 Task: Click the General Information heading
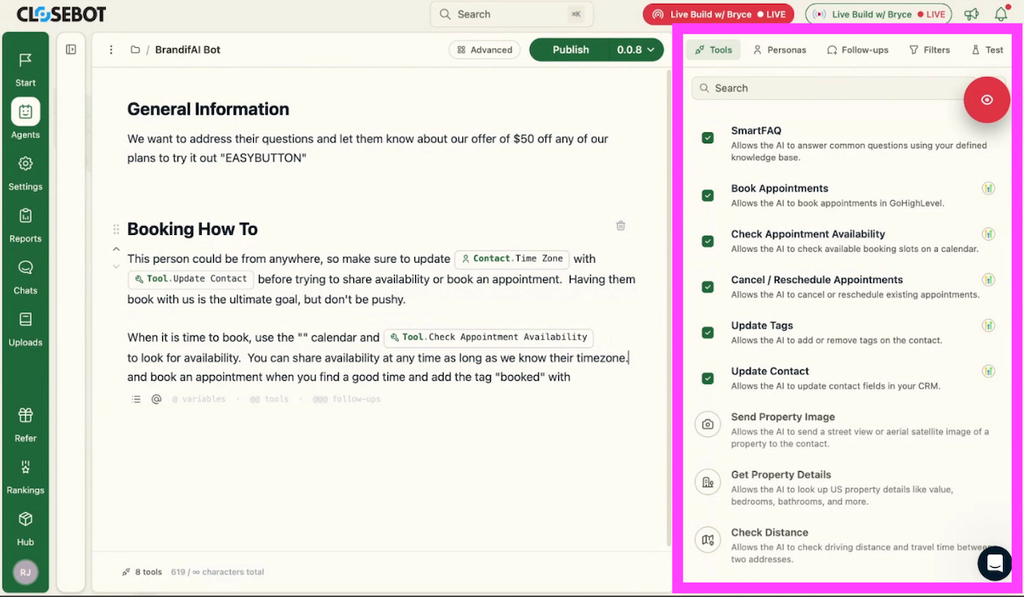coord(208,109)
